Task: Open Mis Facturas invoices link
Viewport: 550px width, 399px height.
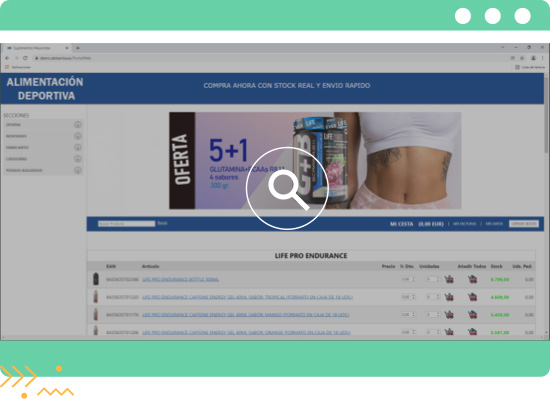Action: point(464,224)
